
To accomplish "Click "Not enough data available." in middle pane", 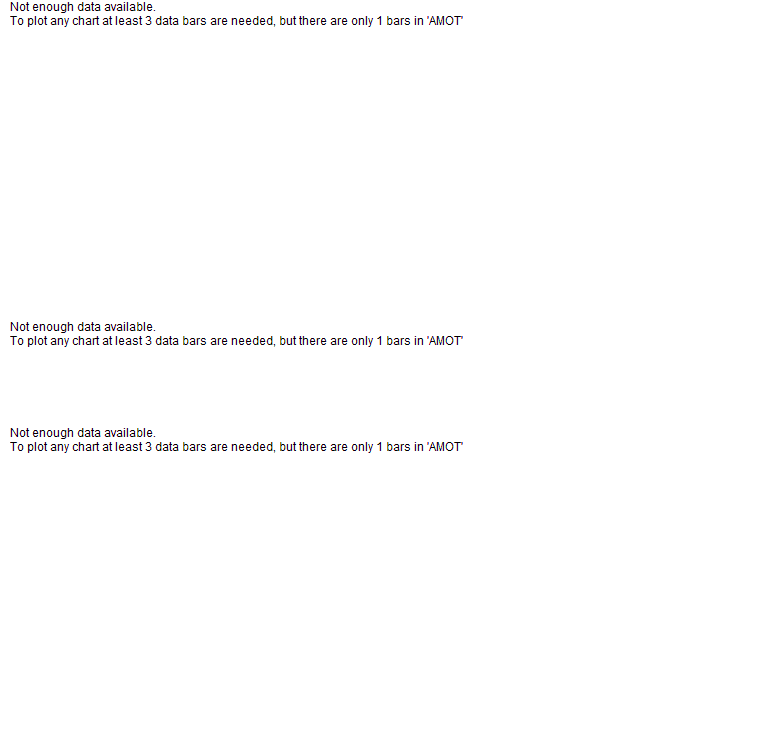I will pyautogui.click(x=83, y=327).
